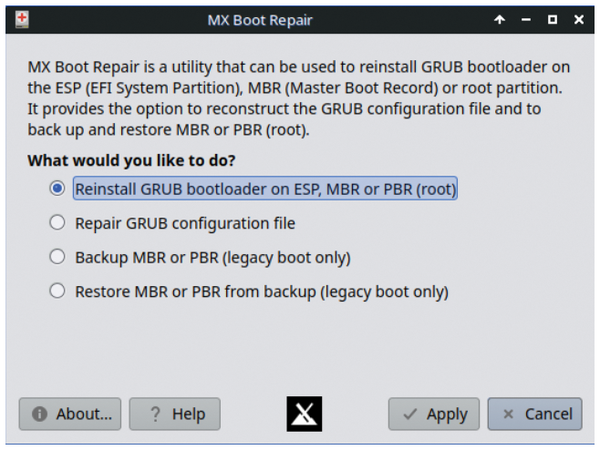Viewport: 600px width, 450px height.
Task: Maximize the MX Boot Repair window
Action: click(x=552, y=19)
